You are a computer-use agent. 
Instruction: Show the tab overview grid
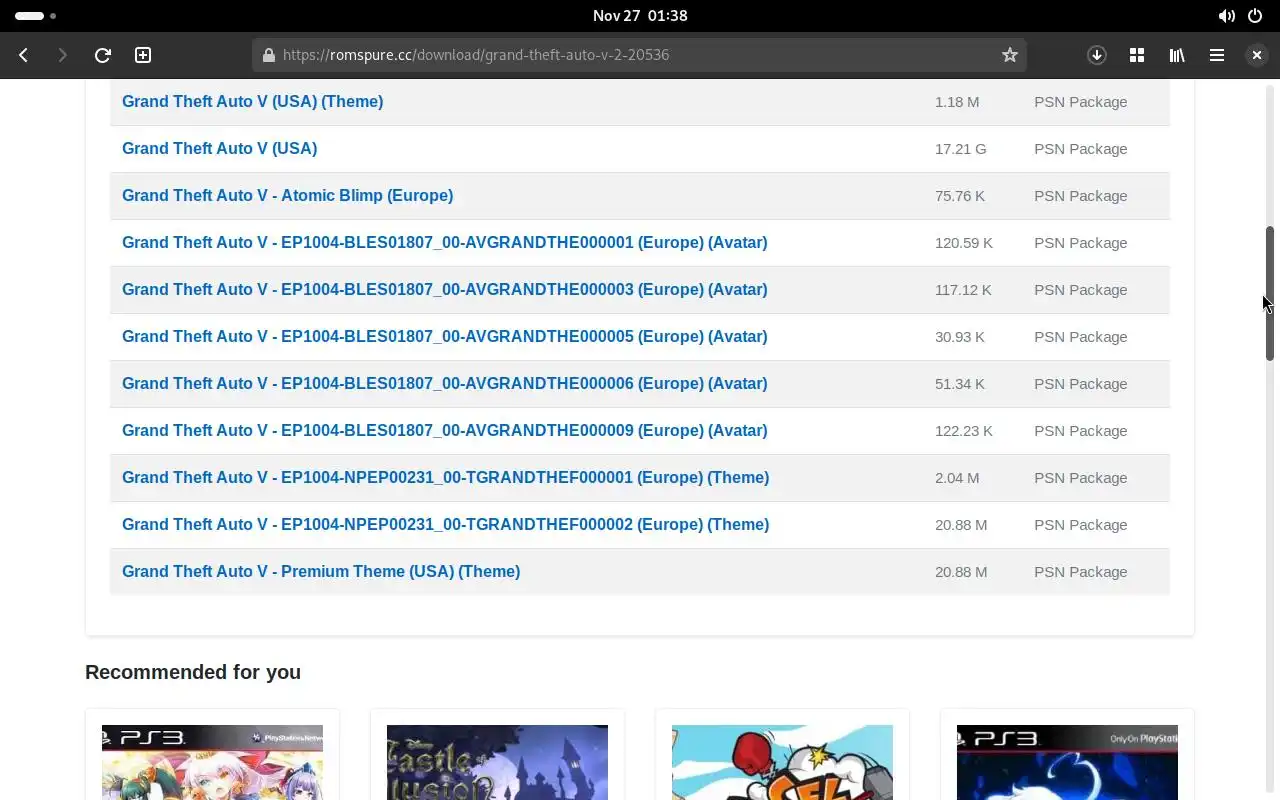pyautogui.click(x=1137, y=55)
